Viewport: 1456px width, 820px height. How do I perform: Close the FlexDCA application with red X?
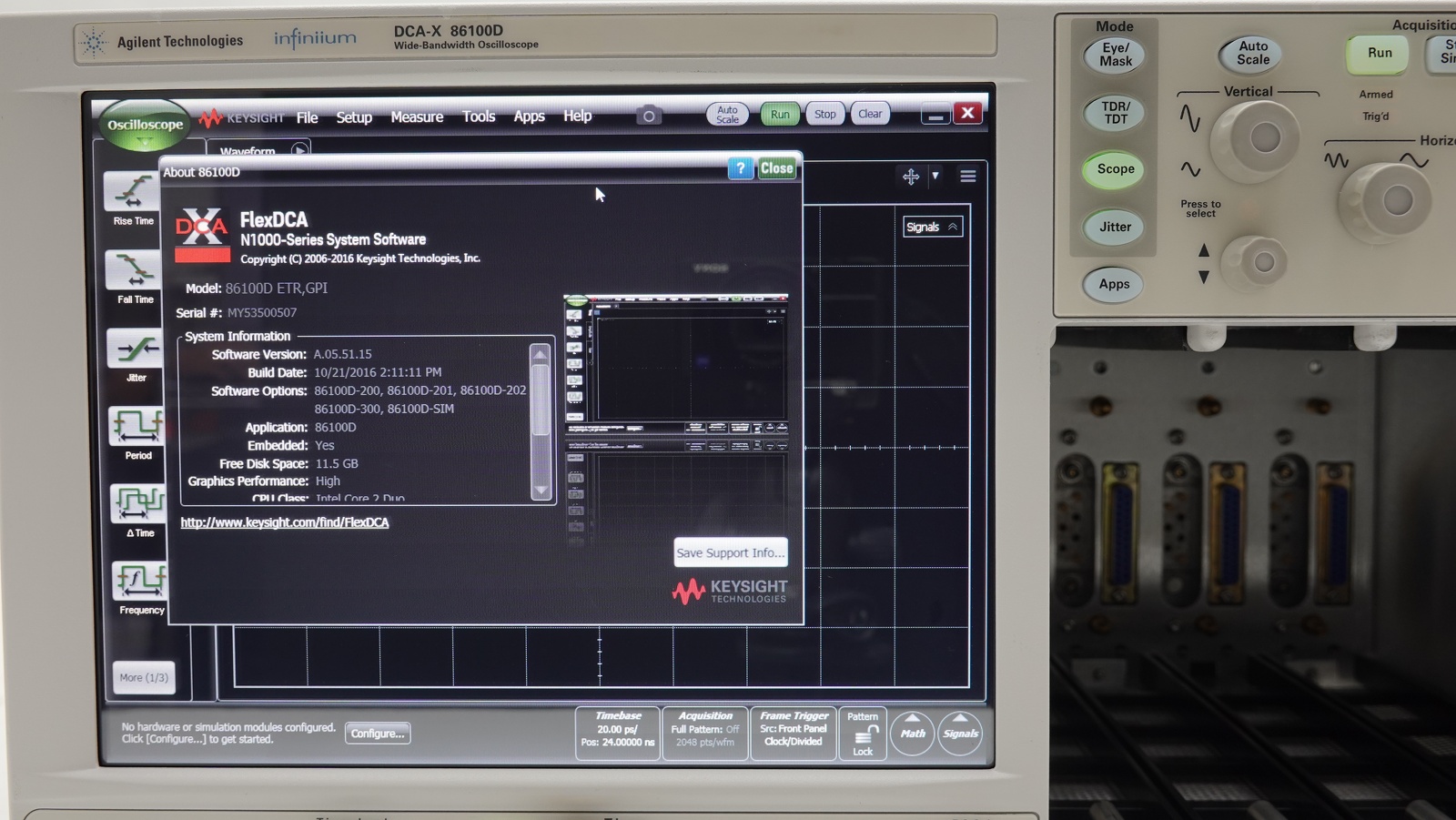pos(967,113)
